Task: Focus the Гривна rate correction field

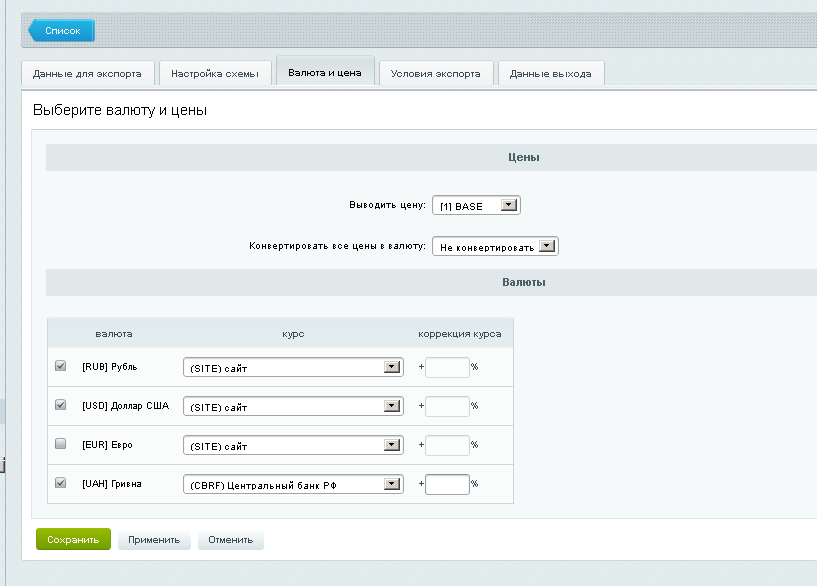Action: click(x=447, y=485)
